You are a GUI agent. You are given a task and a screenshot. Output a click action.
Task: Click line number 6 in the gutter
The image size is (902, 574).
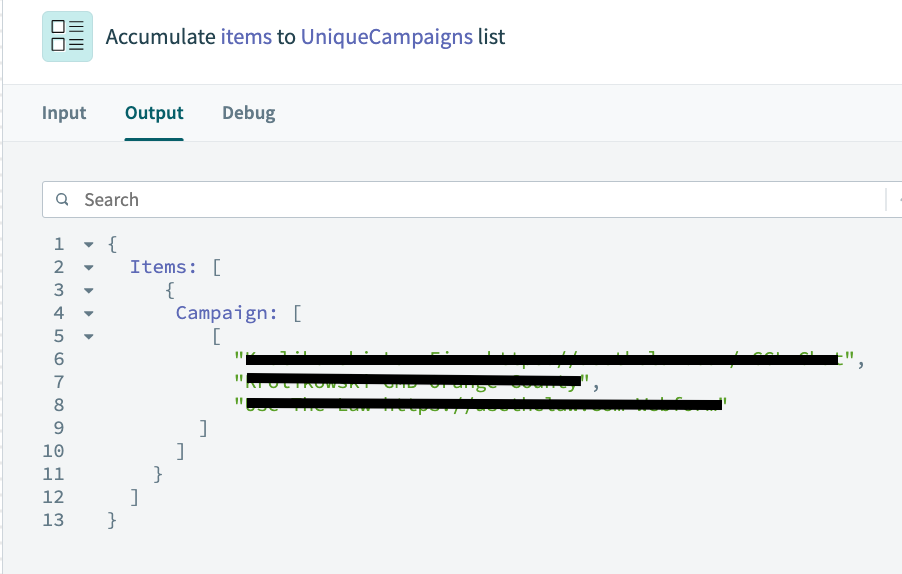pyautogui.click(x=58, y=359)
